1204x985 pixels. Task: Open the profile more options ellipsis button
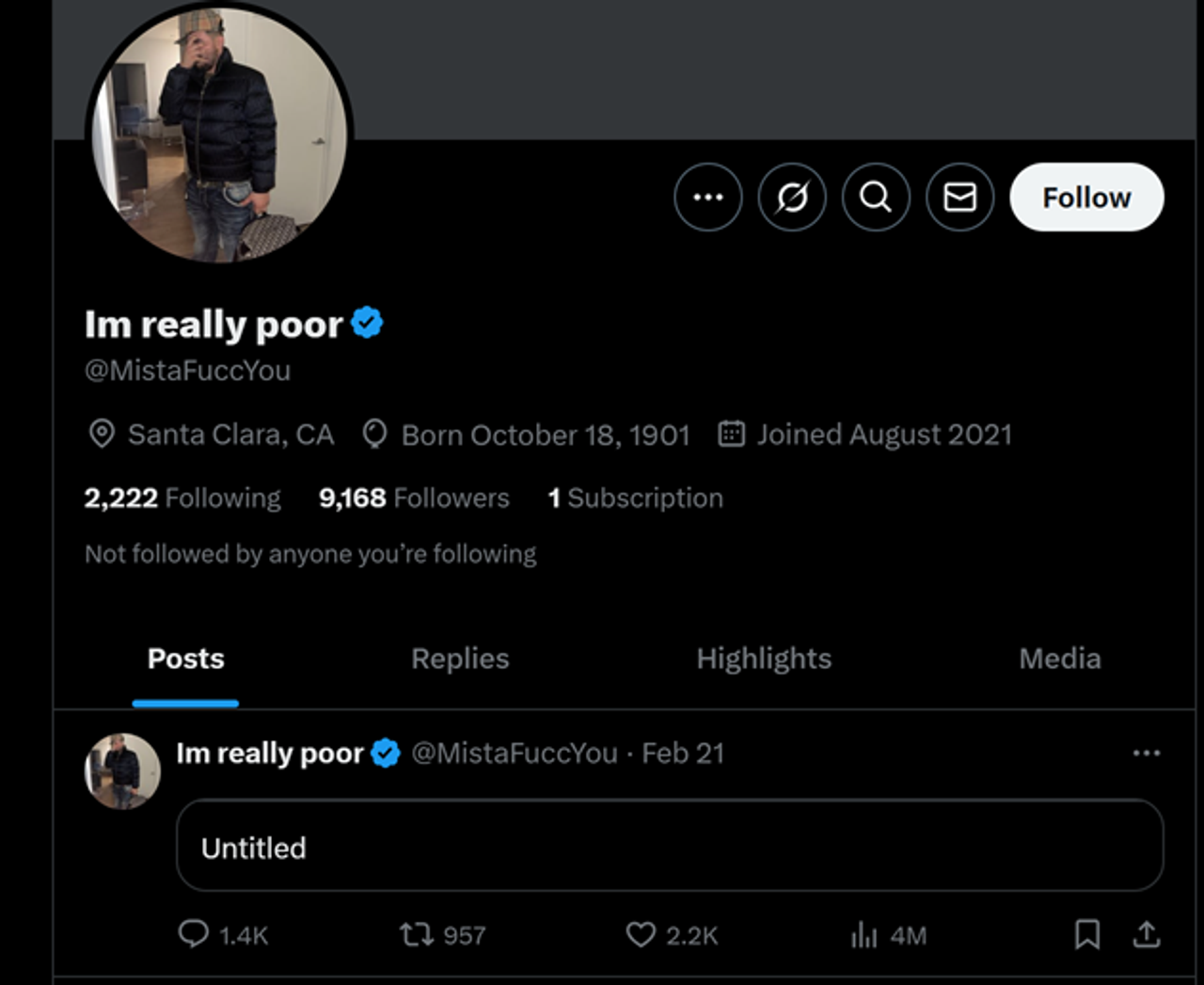click(707, 198)
